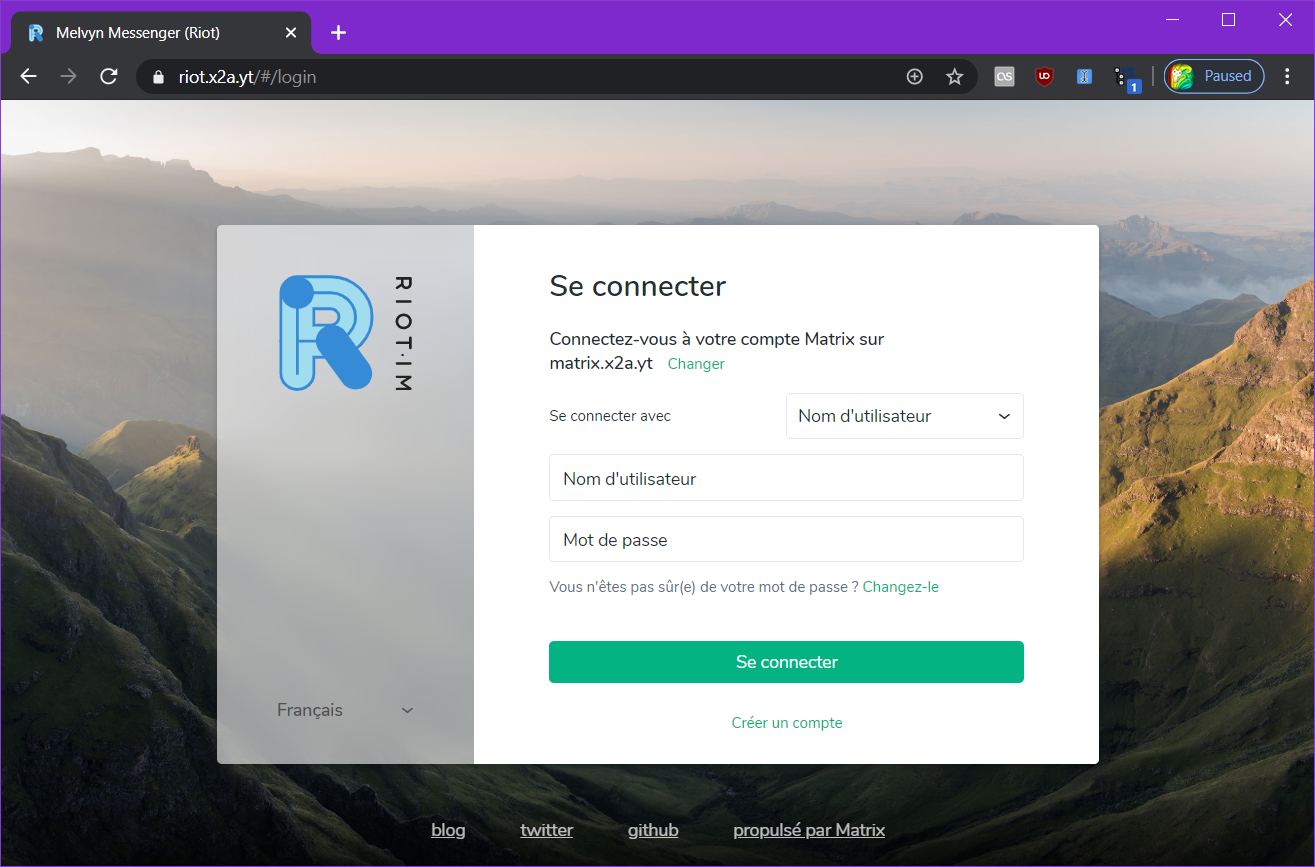The height and width of the screenshot is (867, 1315).
Task: Click the install app plus icon in address bar
Action: coord(914,77)
